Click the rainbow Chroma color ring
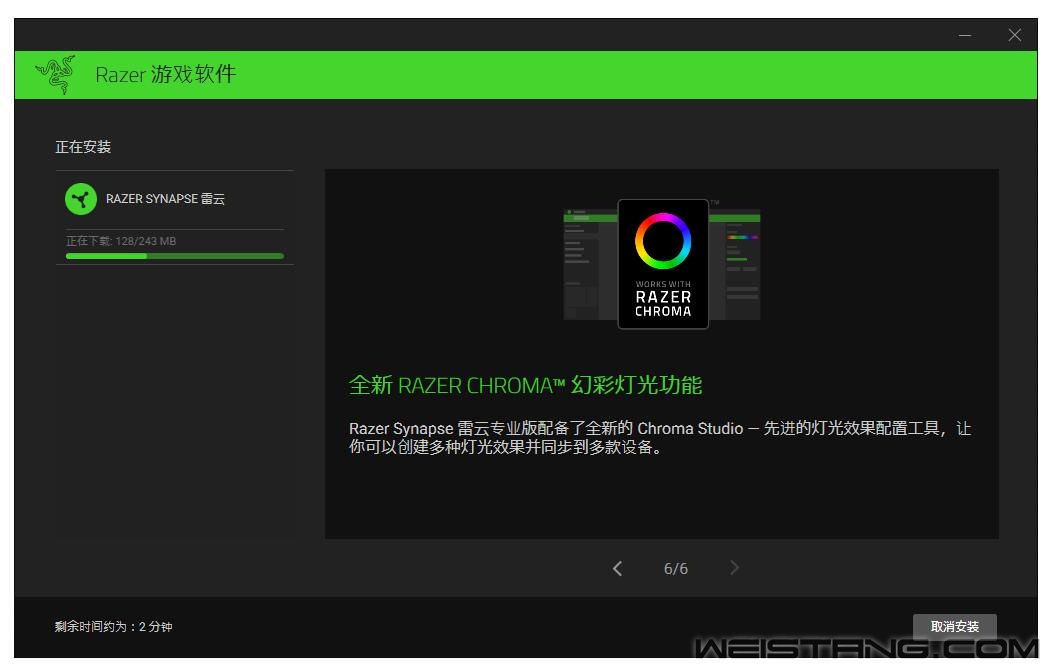 pyautogui.click(x=662, y=241)
